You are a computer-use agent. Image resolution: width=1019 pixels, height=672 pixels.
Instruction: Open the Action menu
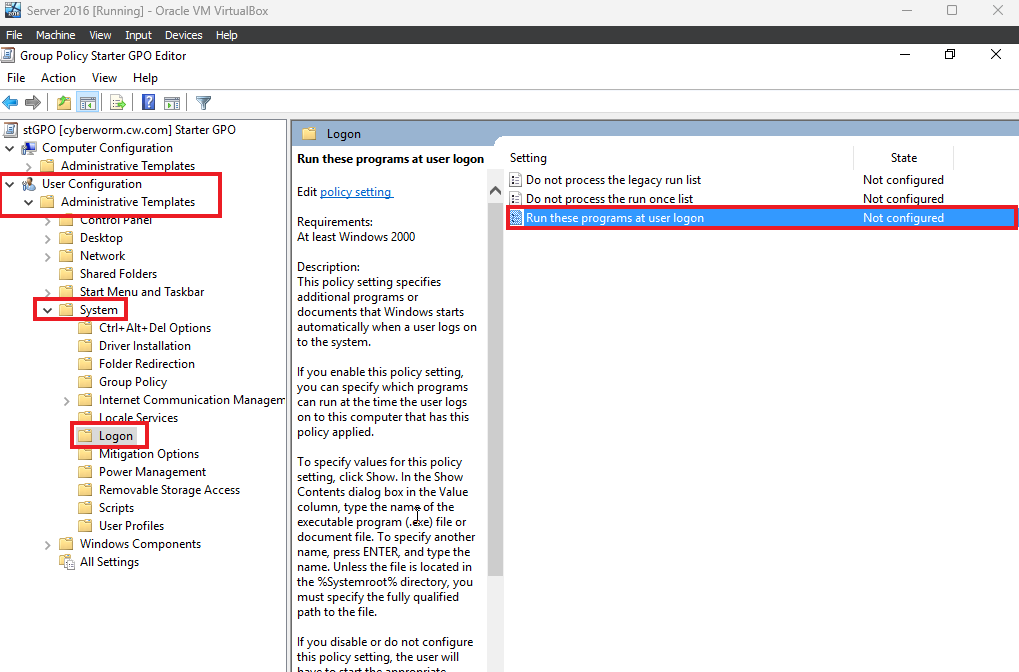pyautogui.click(x=58, y=78)
